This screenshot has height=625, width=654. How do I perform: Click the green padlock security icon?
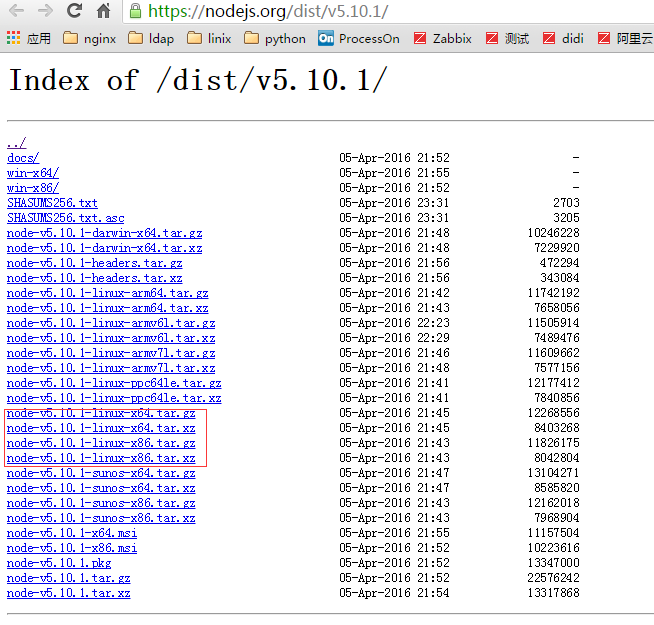coord(135,12)
